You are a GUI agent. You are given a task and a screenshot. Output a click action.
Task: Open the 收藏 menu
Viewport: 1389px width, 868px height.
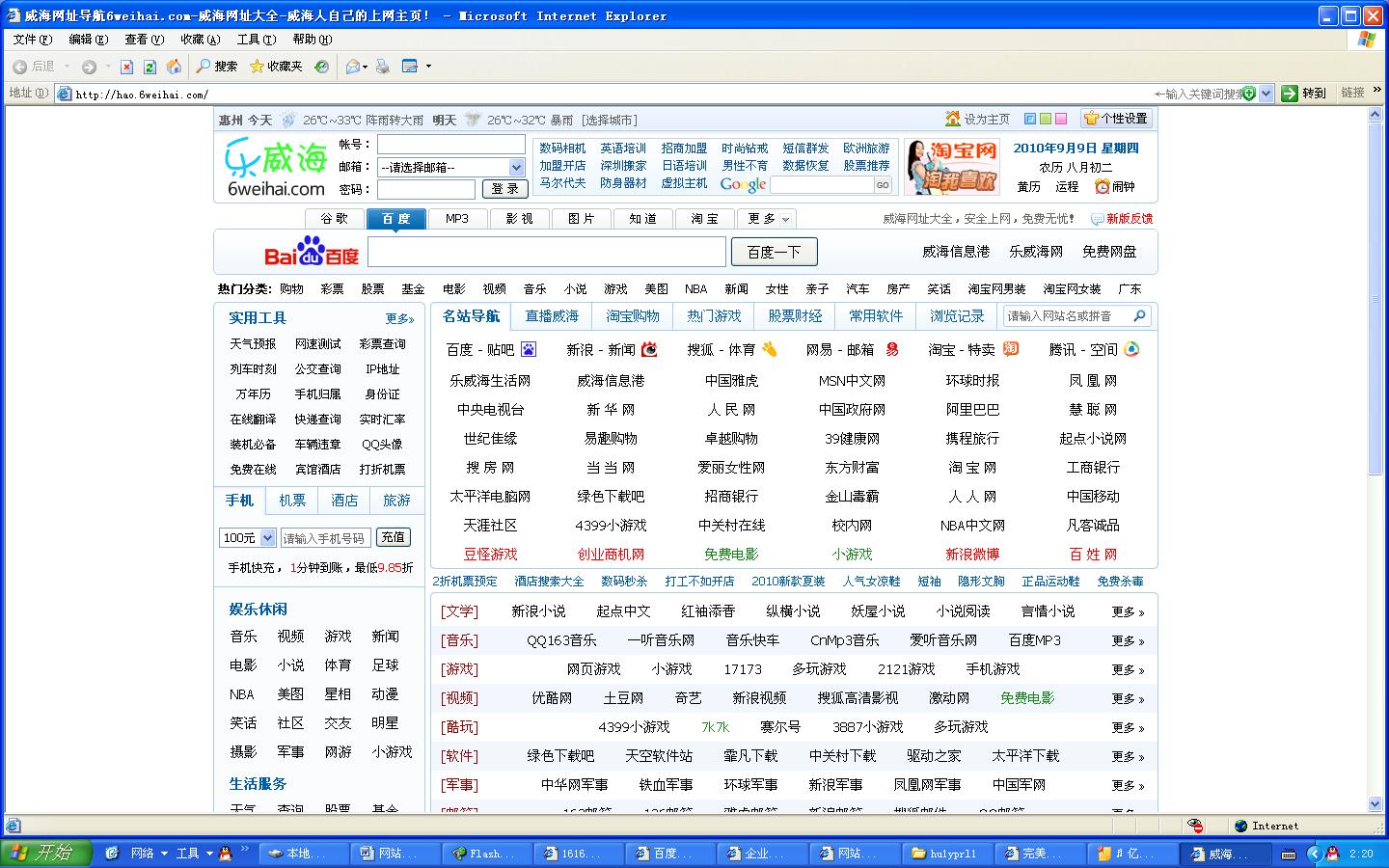click(x=200, y=40)
